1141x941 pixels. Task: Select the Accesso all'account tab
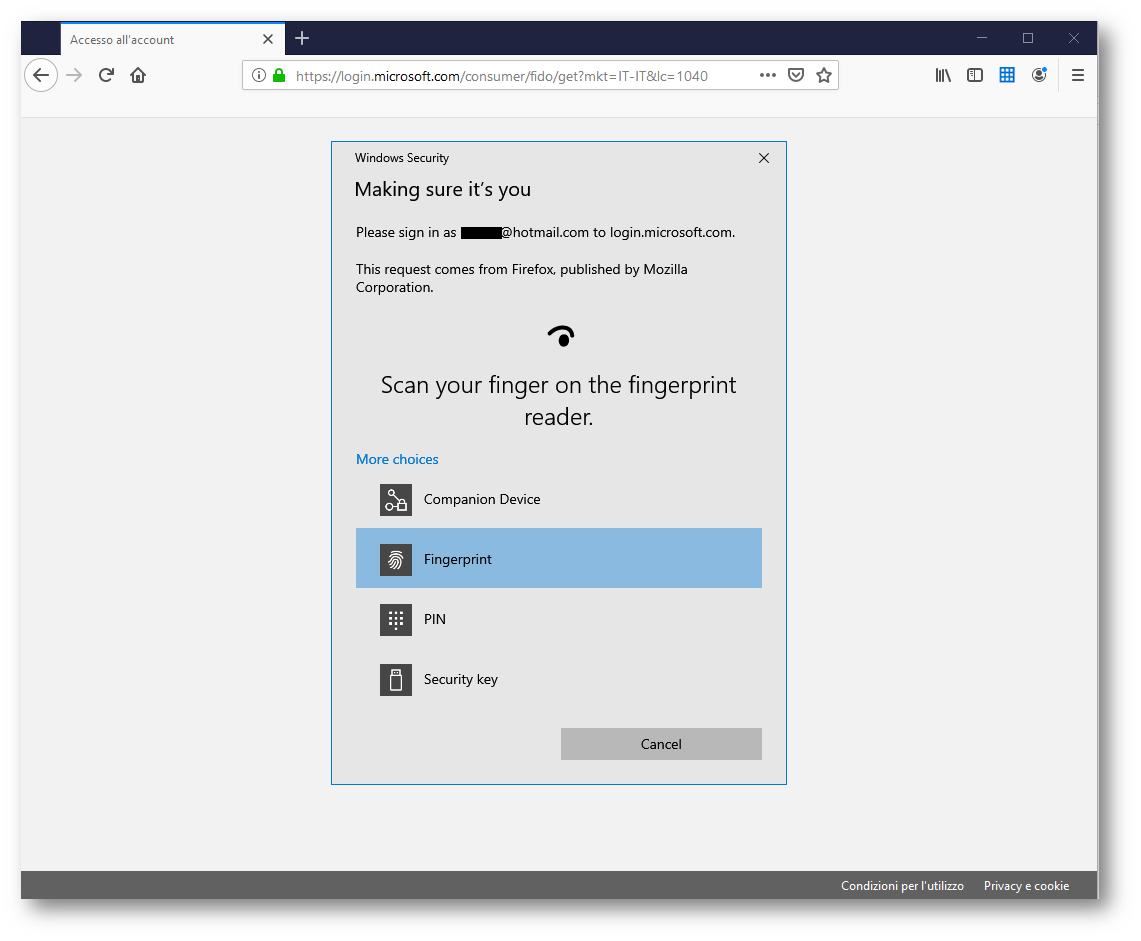click(172, 39)
